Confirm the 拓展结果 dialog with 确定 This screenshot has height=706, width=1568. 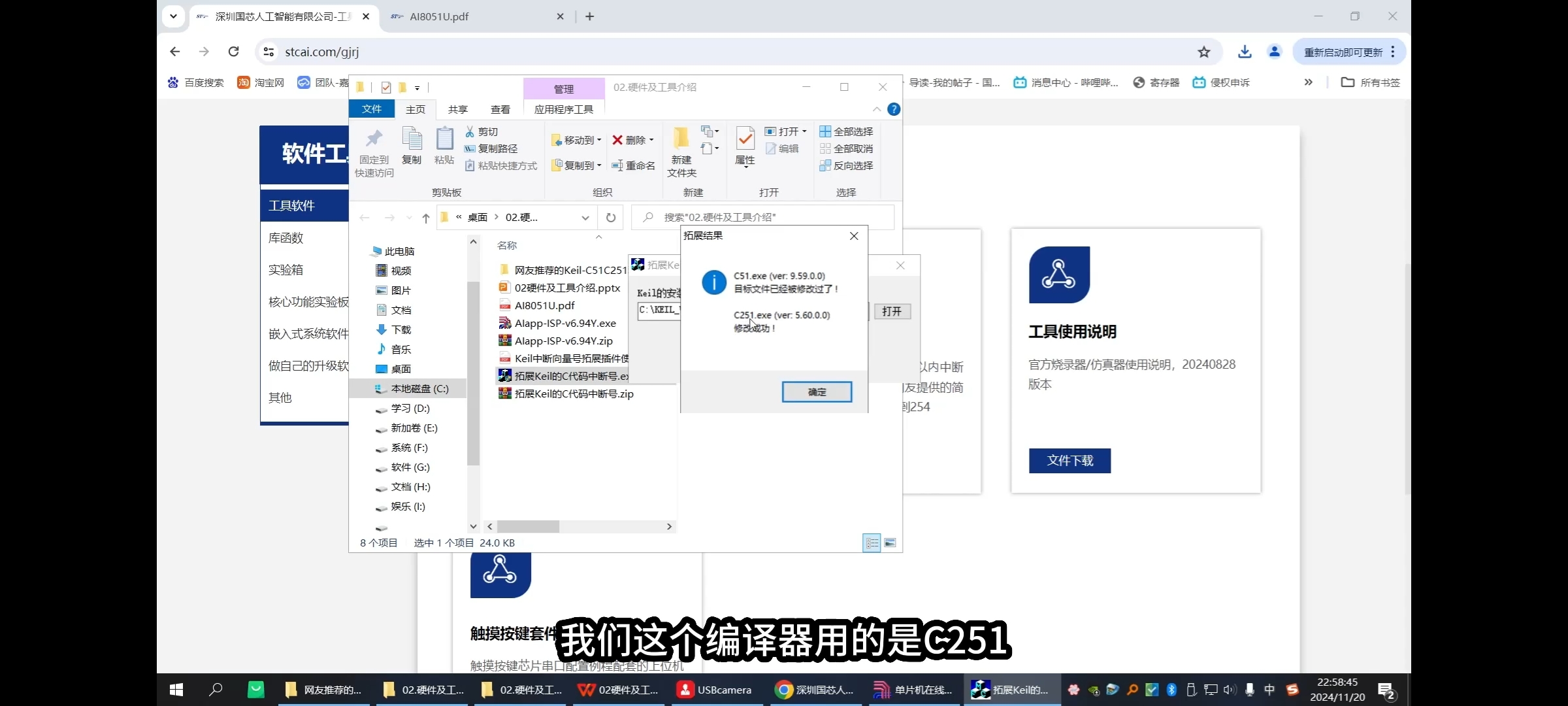[817, 392]
